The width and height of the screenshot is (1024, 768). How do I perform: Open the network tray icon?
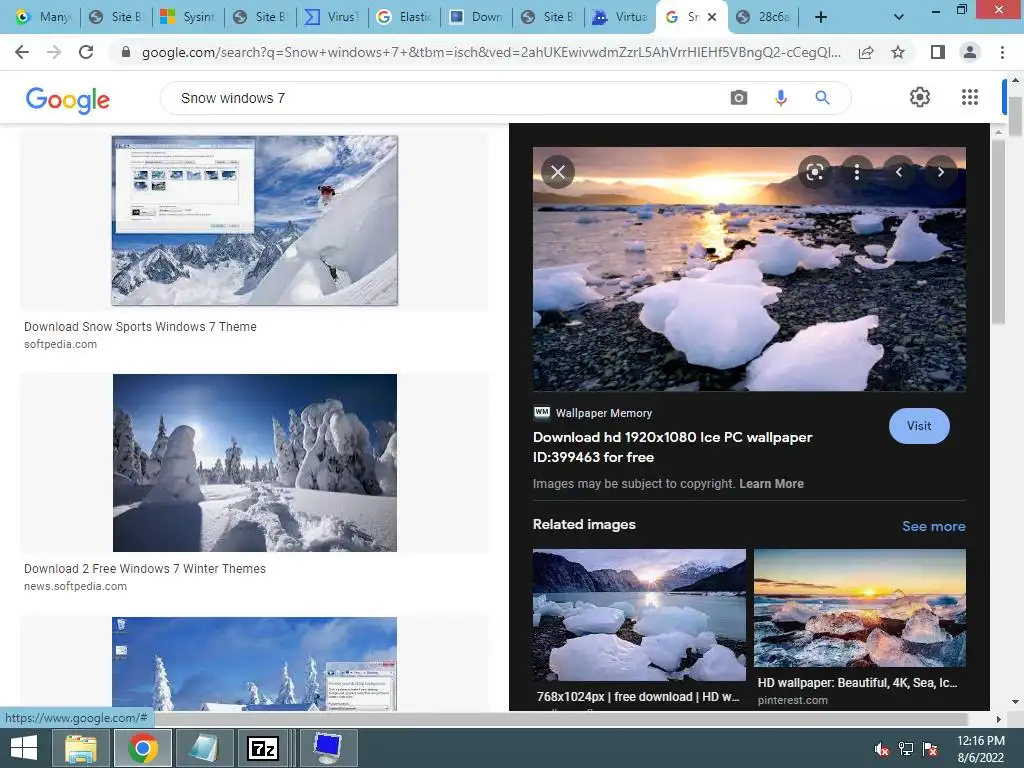click(906, 750)
